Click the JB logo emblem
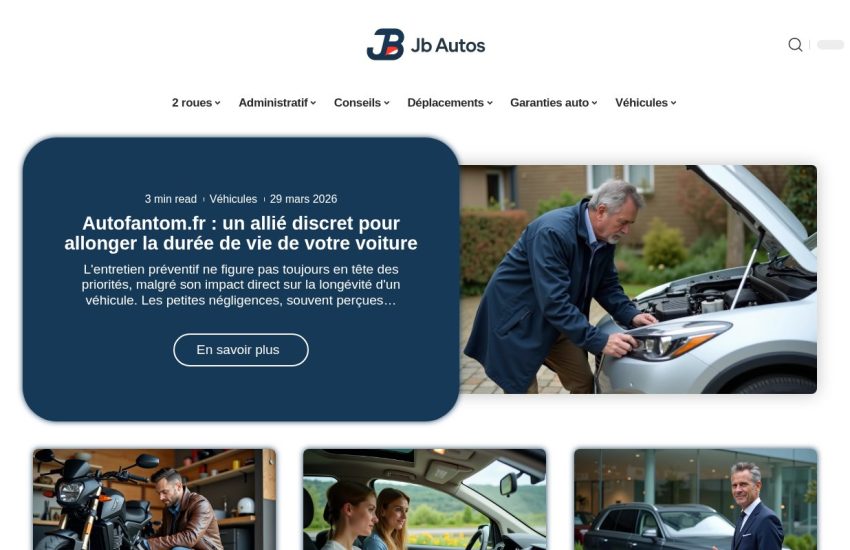 (x=385, y=44)
